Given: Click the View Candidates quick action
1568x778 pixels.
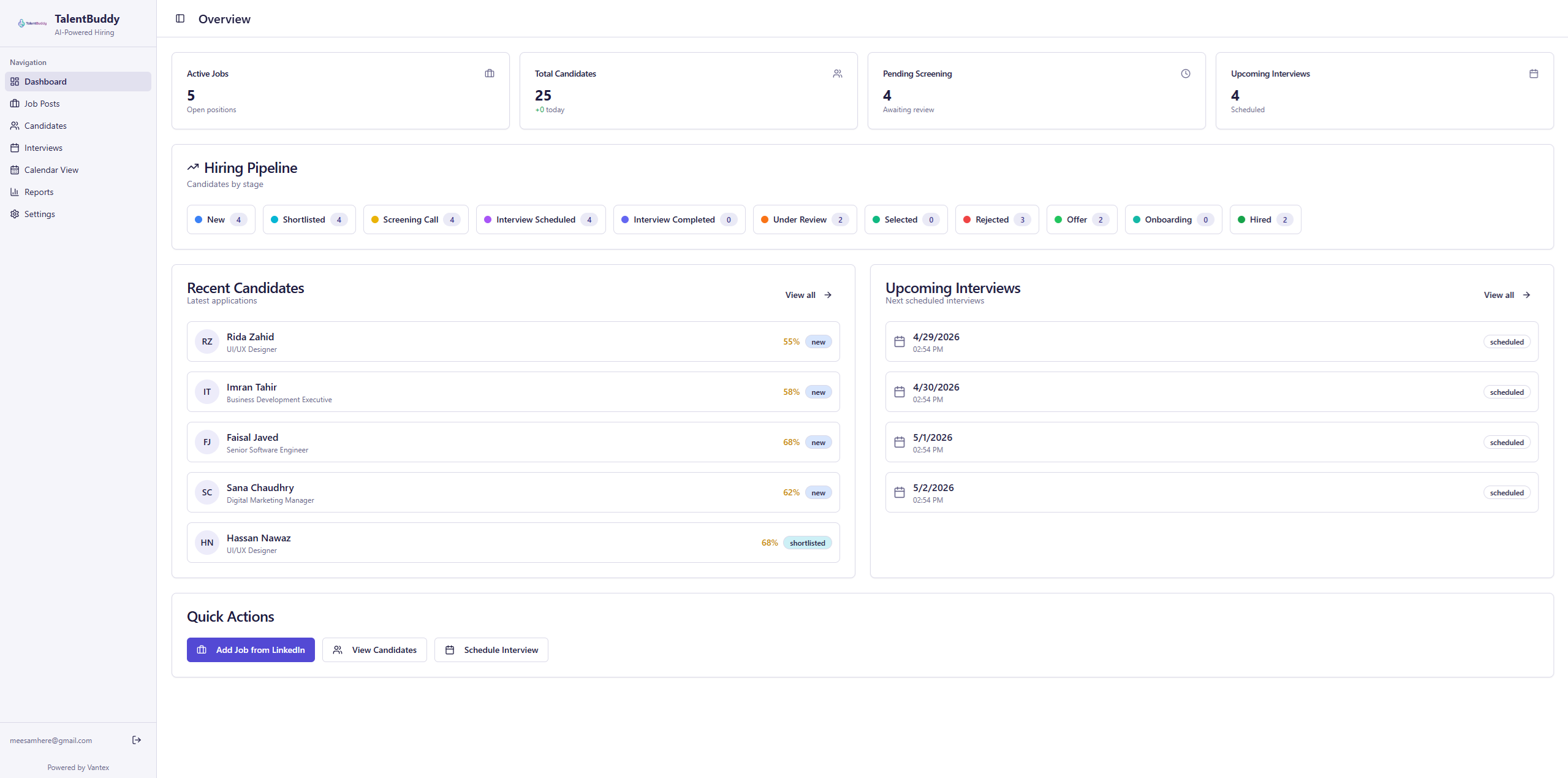Looking at the screenshot, I should point(374,650).
